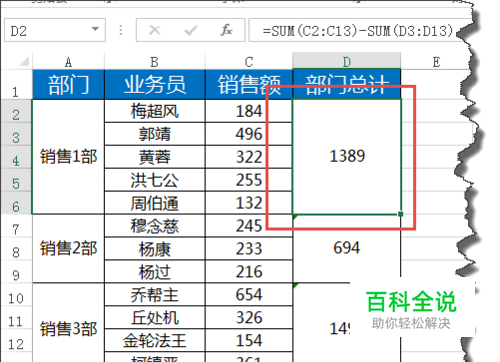500x362 pixels.
Task: Select cell 丘处机
Action: (155, 318)
